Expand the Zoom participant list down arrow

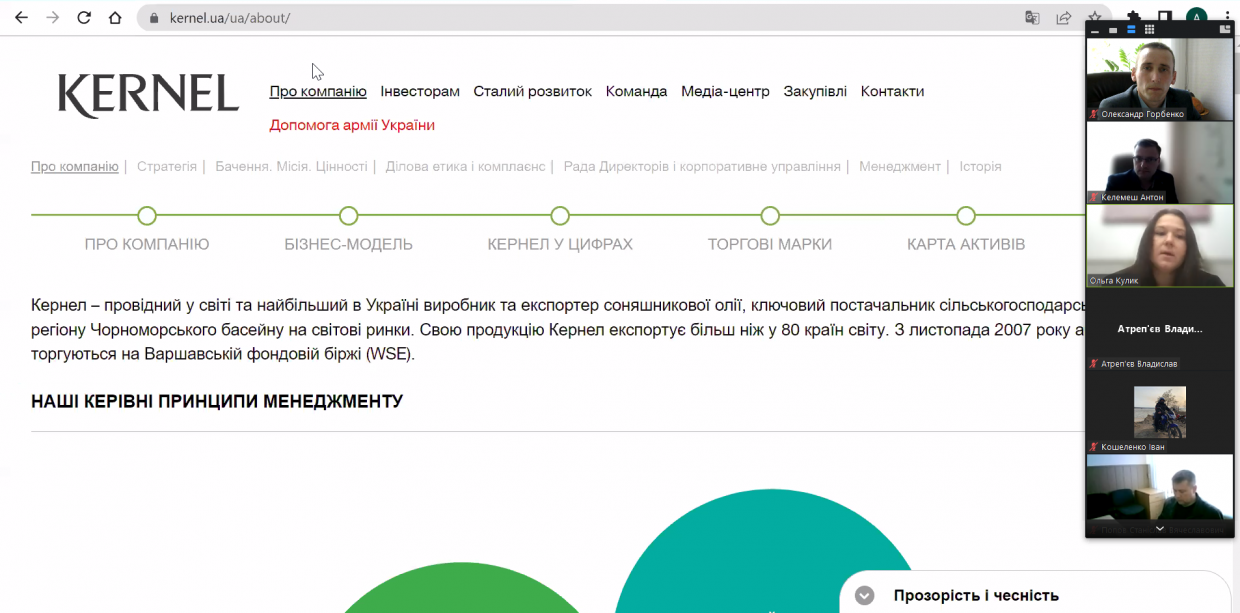1160,528
